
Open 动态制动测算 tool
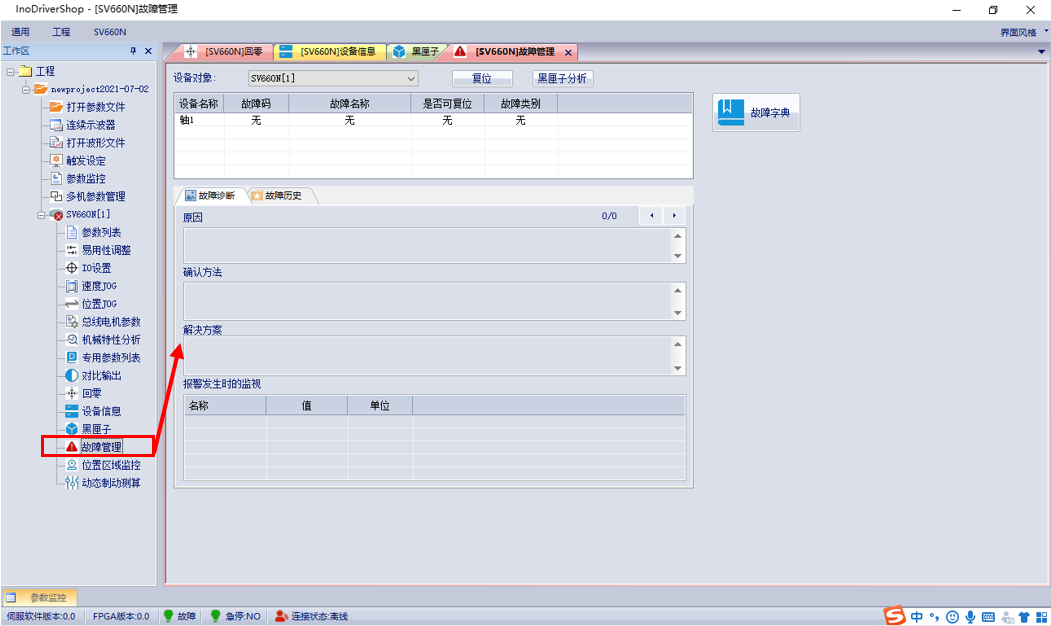tap(110, 483)
